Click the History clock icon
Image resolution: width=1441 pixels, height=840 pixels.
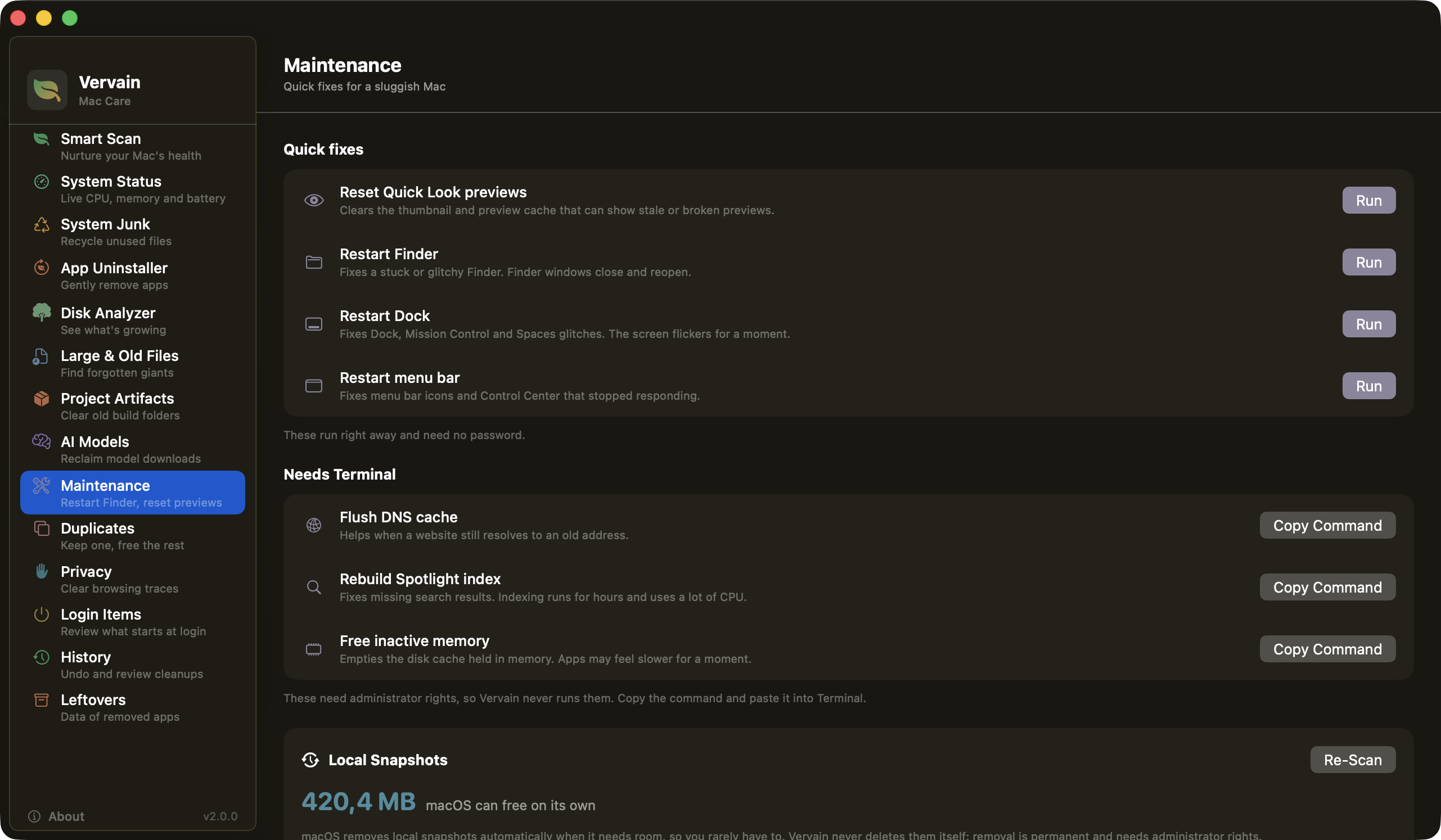41,657
